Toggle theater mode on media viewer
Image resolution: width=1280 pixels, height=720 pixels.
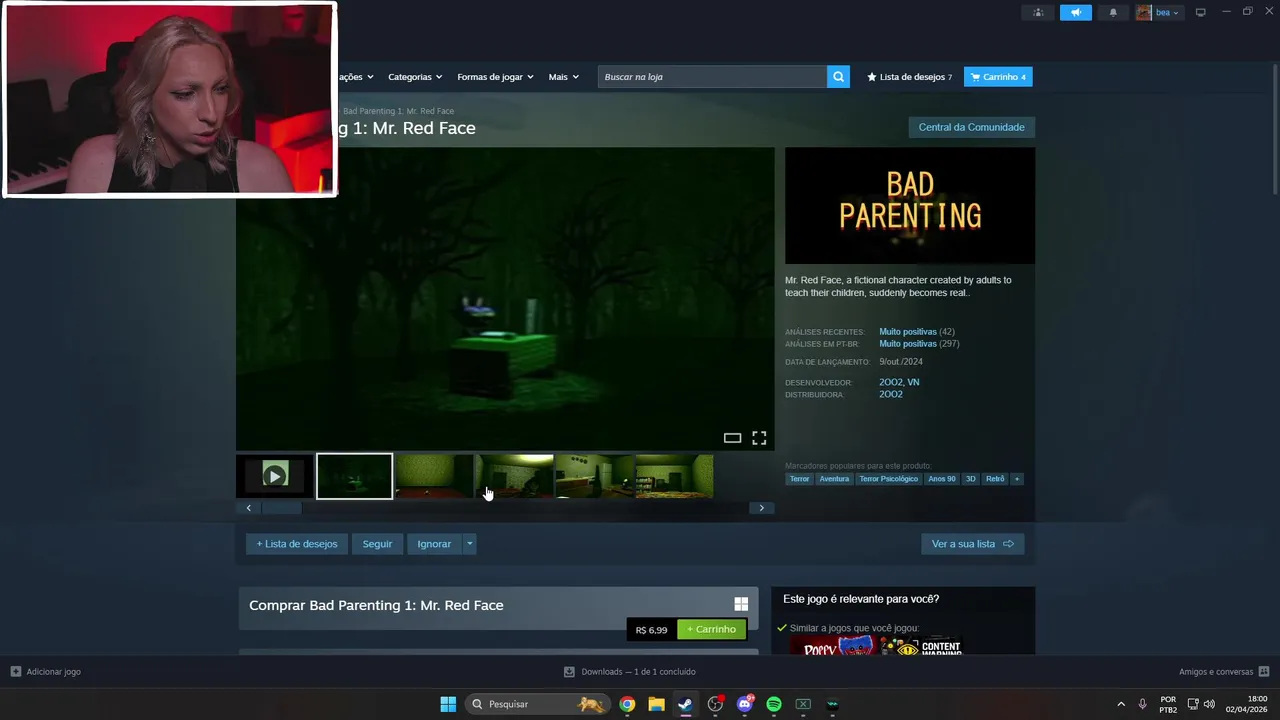(x=732, y=438)
